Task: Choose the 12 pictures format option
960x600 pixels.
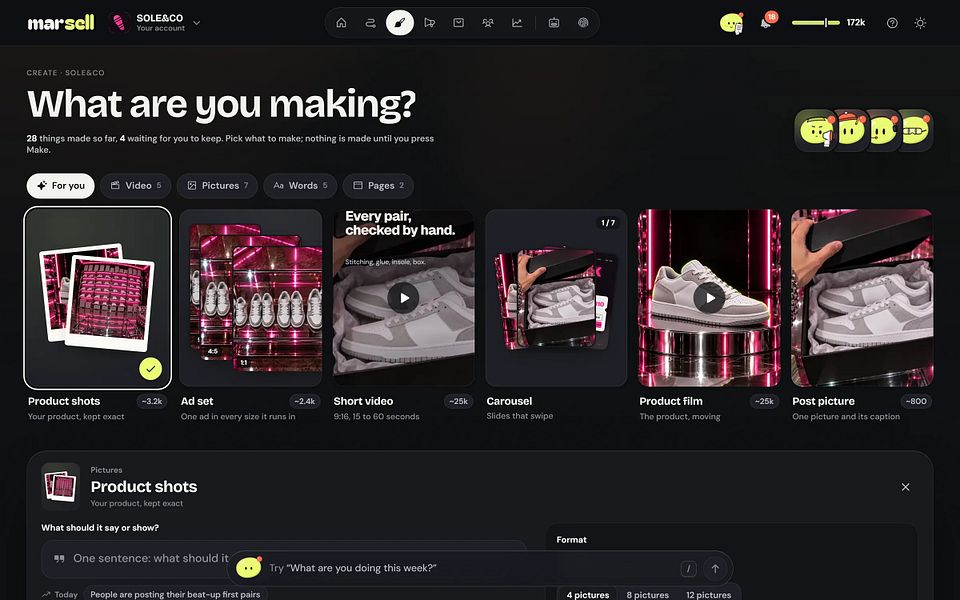Action: pyautogui.click(x=708, y=594)
